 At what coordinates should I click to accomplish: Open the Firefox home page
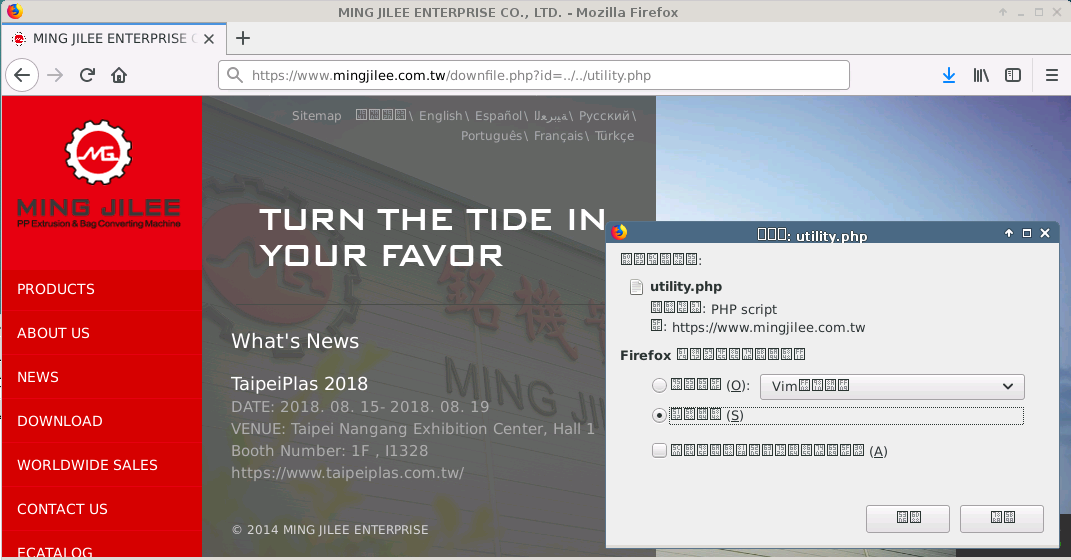[120, 75]
